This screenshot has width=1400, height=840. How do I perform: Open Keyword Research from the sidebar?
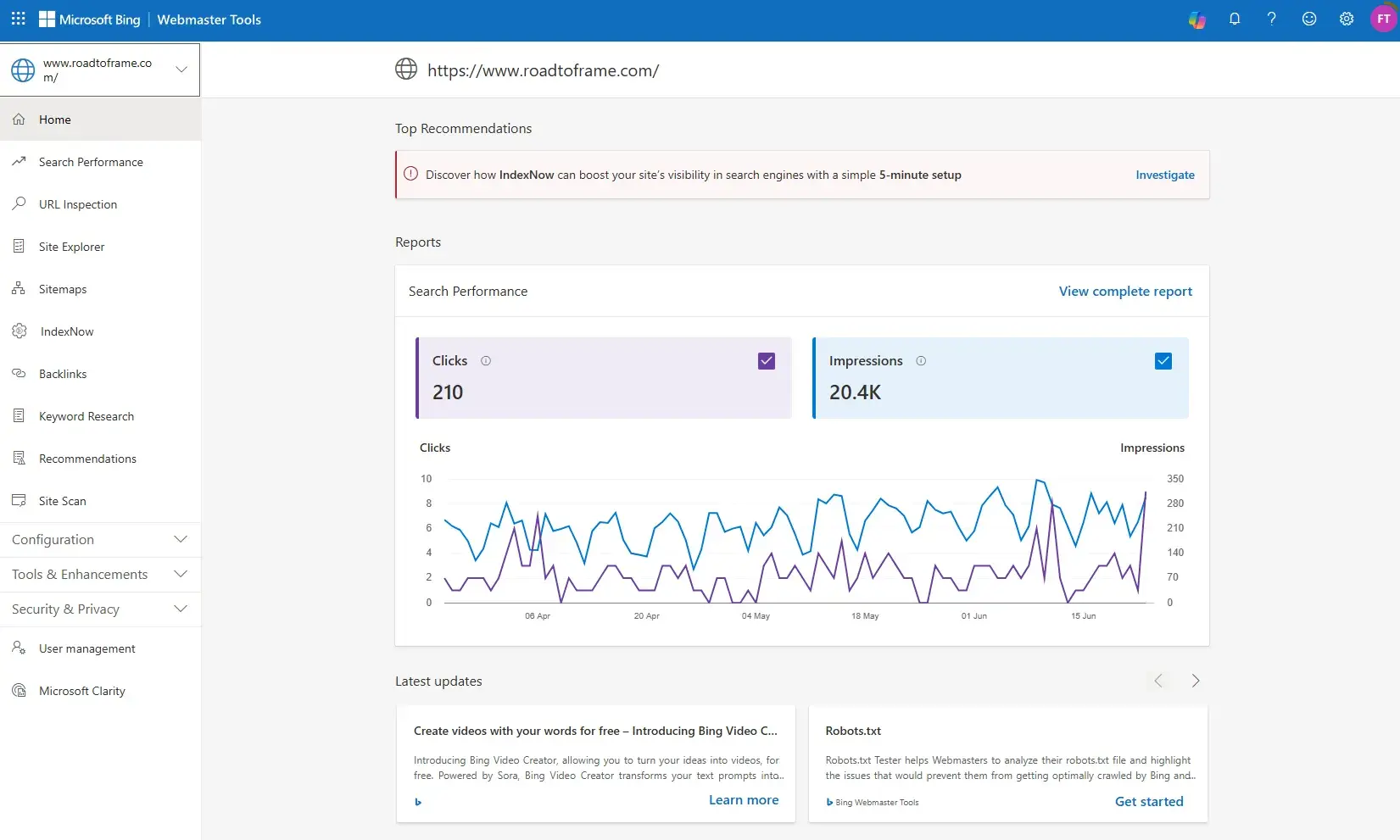coord(86,415)
